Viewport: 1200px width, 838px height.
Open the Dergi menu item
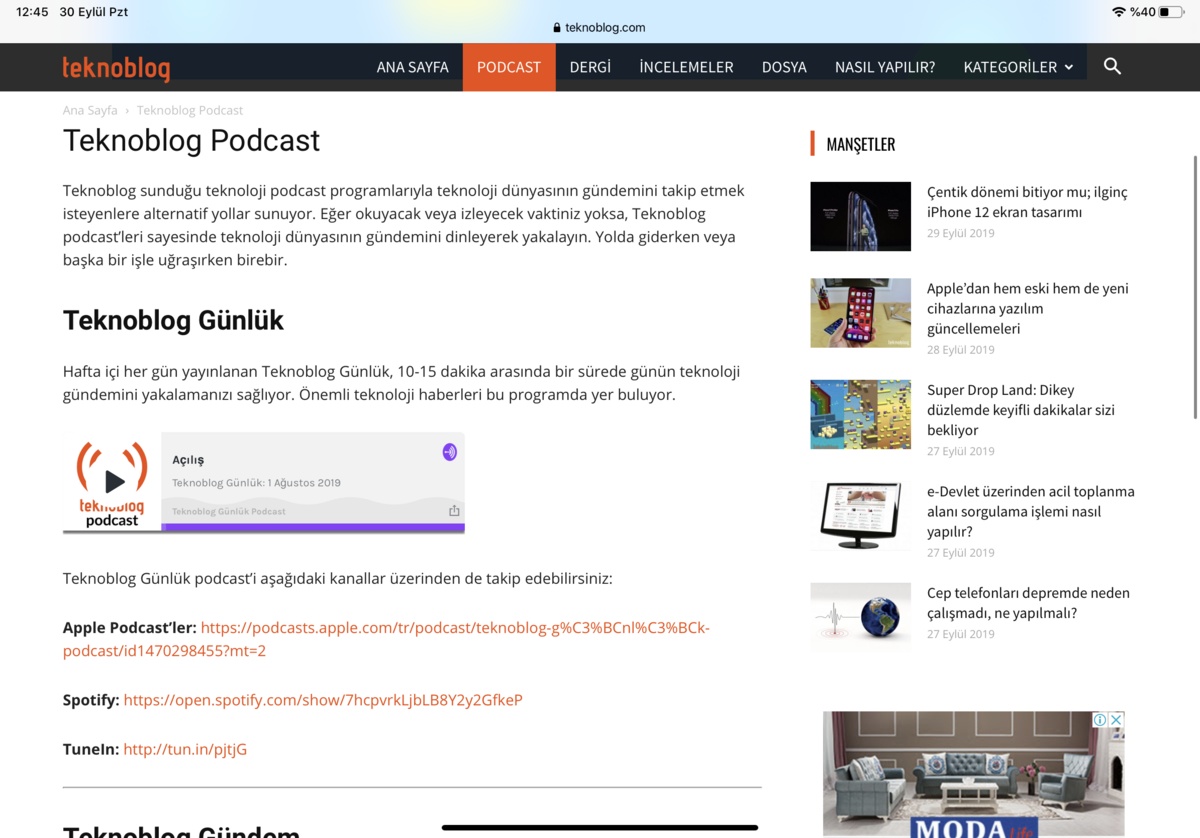590,67
